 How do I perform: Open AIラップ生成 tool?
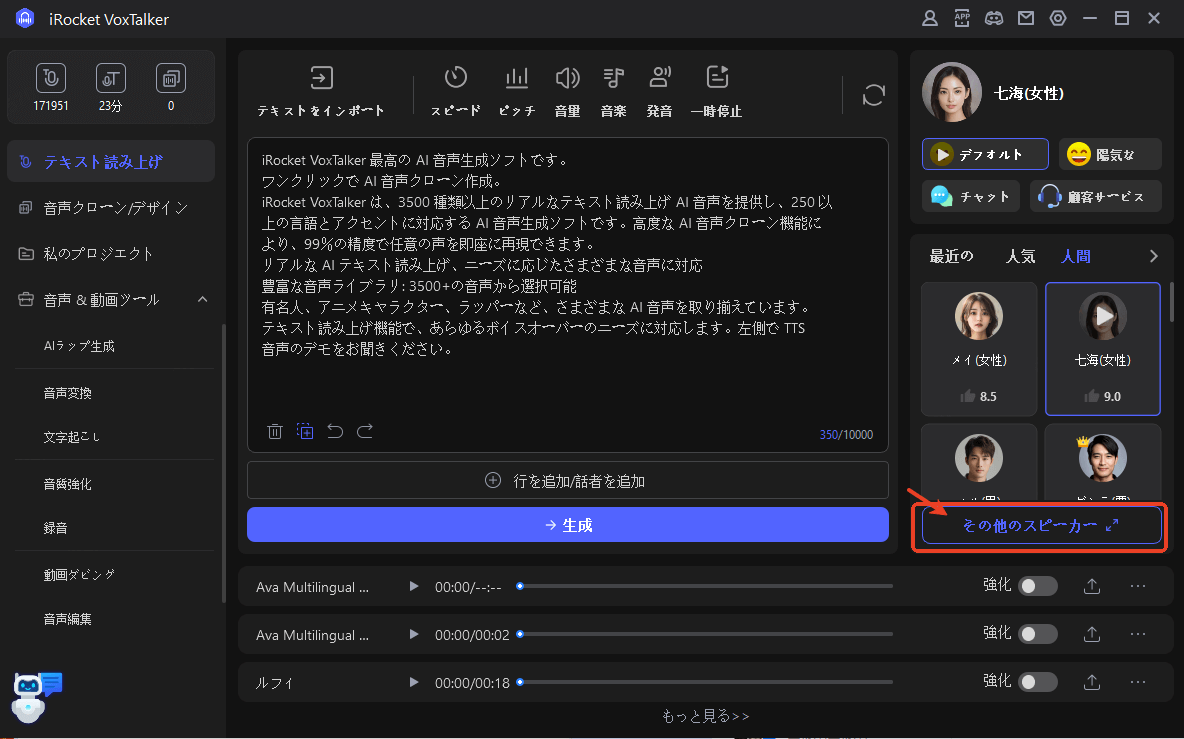[x=79, y=346]
